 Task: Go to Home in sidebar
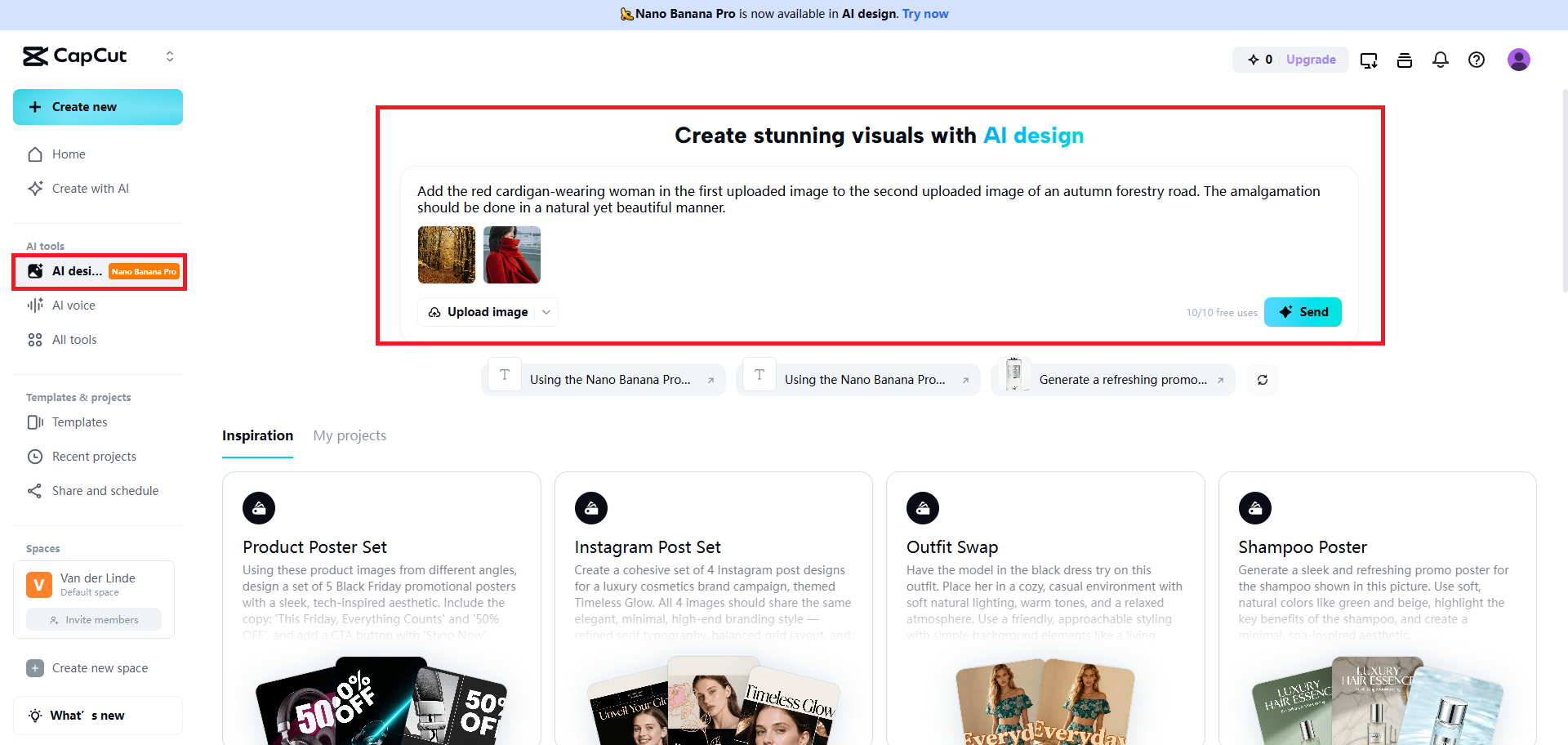tap(98, 154)
